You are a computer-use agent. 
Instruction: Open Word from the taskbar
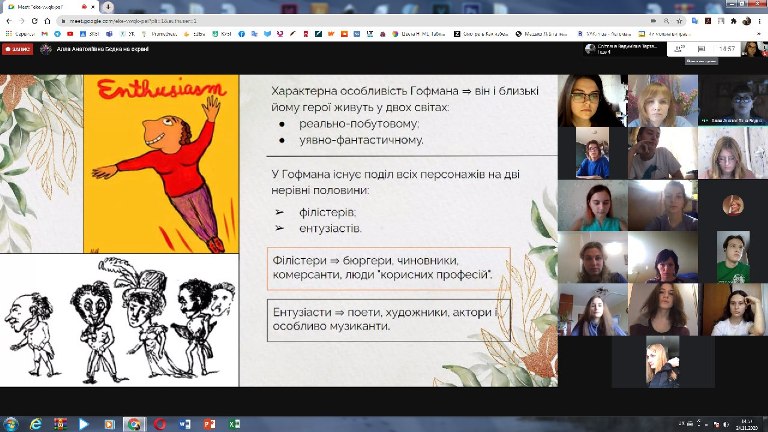185,424
